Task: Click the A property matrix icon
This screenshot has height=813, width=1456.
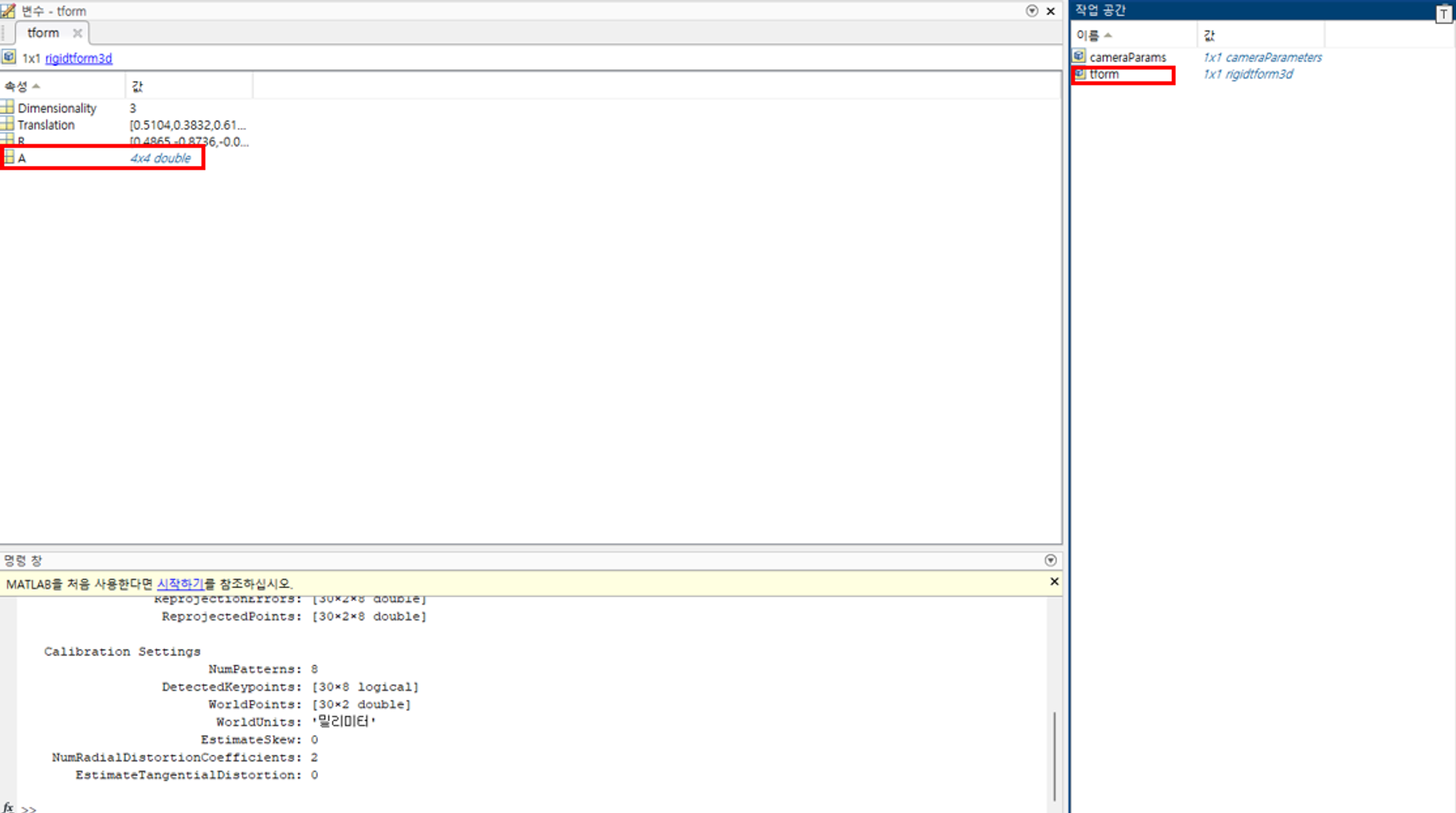Action: click(x=9, y=157)
